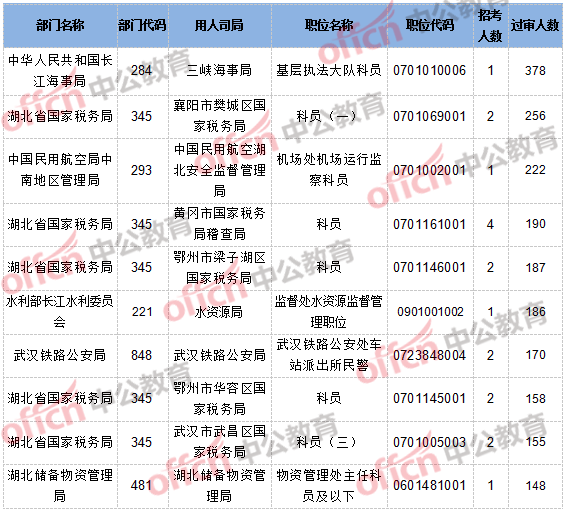Select department code 848 cell
This screenshot has height=513, width=567.
pos(142,355)
